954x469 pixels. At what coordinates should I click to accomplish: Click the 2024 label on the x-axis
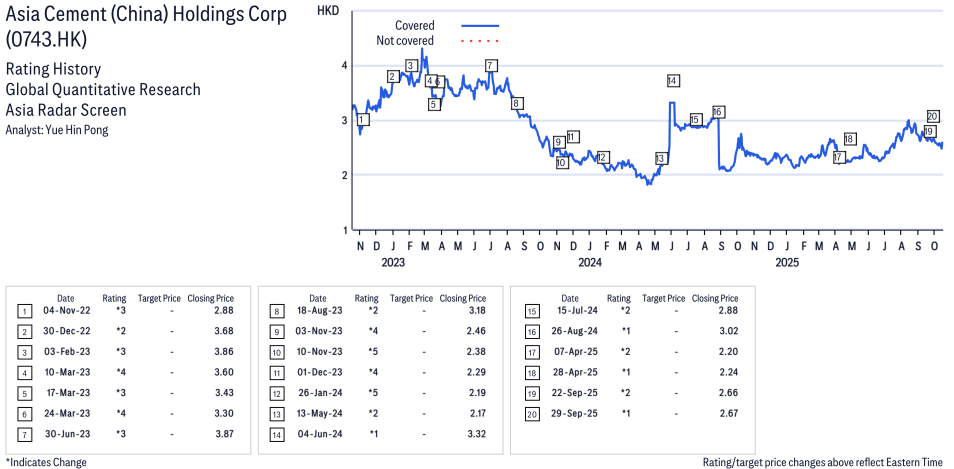[x=589, y=263]
